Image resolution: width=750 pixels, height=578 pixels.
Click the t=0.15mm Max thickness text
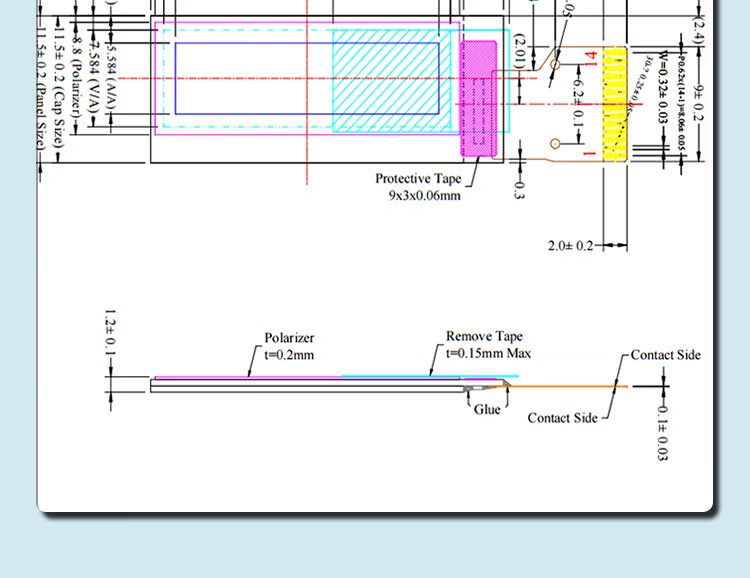click(488, 353)
